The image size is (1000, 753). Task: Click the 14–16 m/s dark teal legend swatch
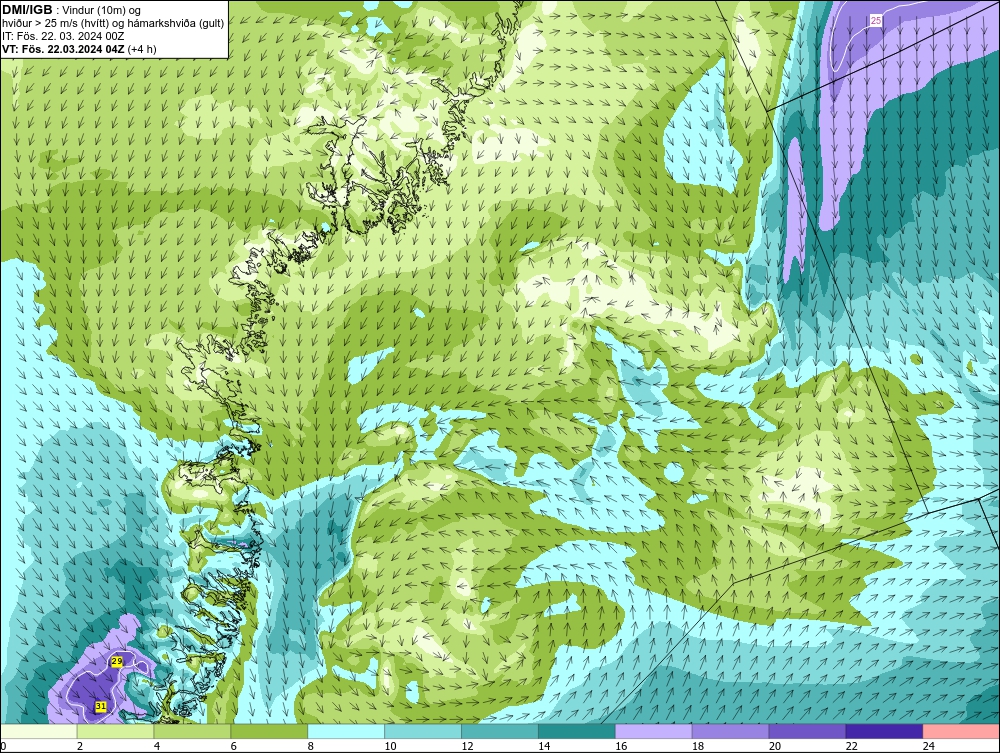coord(577,731)
